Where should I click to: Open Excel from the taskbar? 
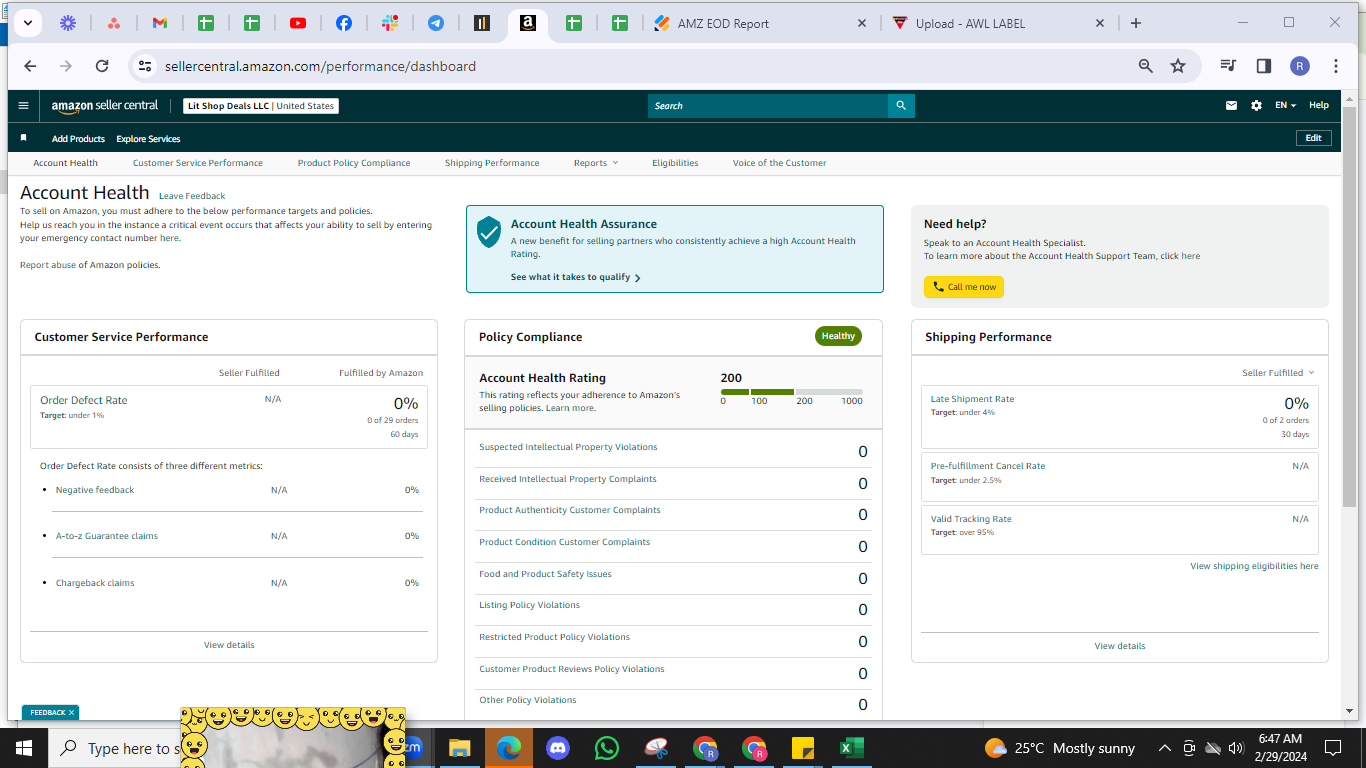pos(851,748)
